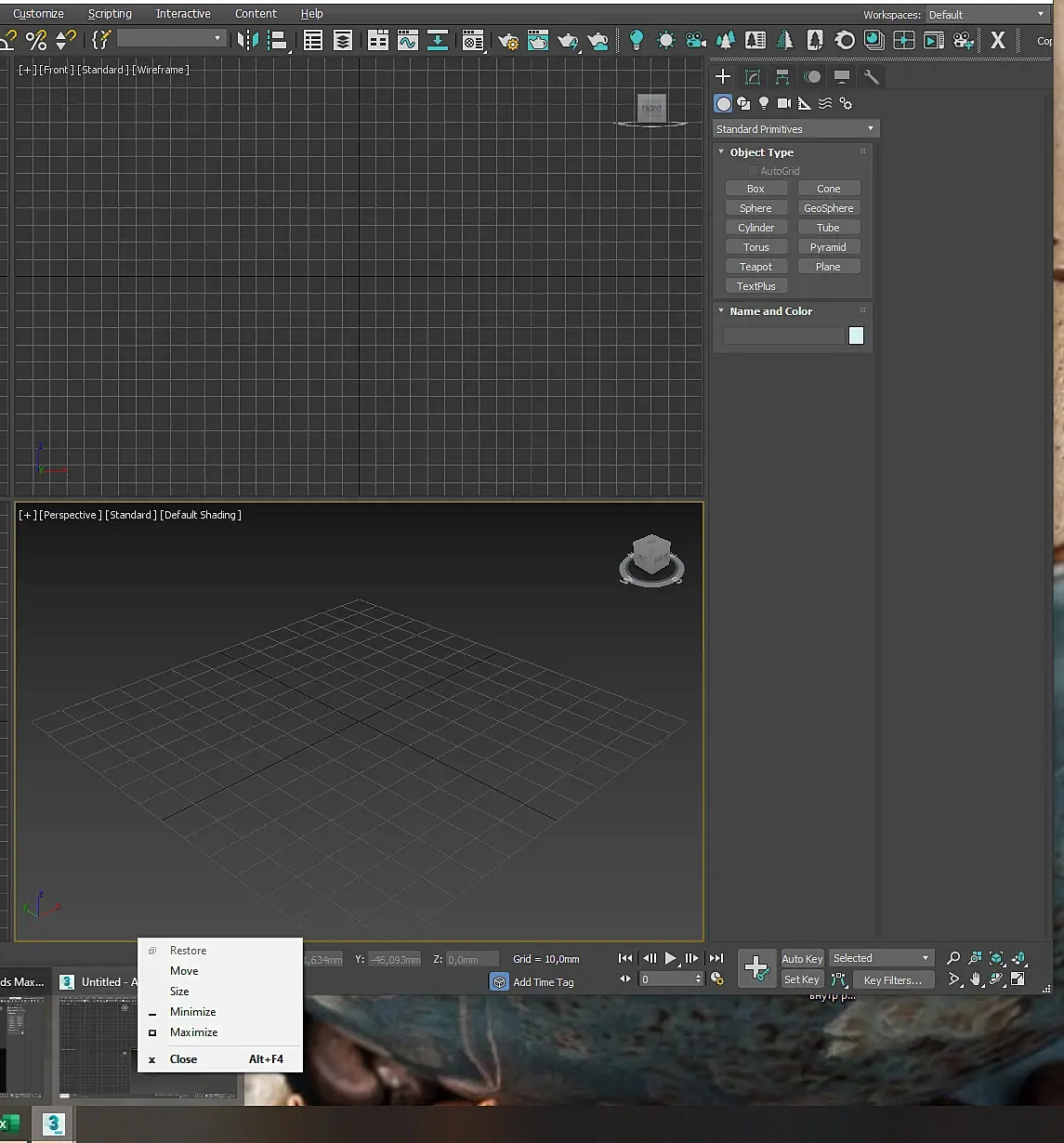
Task: Click the object color swatch
Action: coord(856,335)
